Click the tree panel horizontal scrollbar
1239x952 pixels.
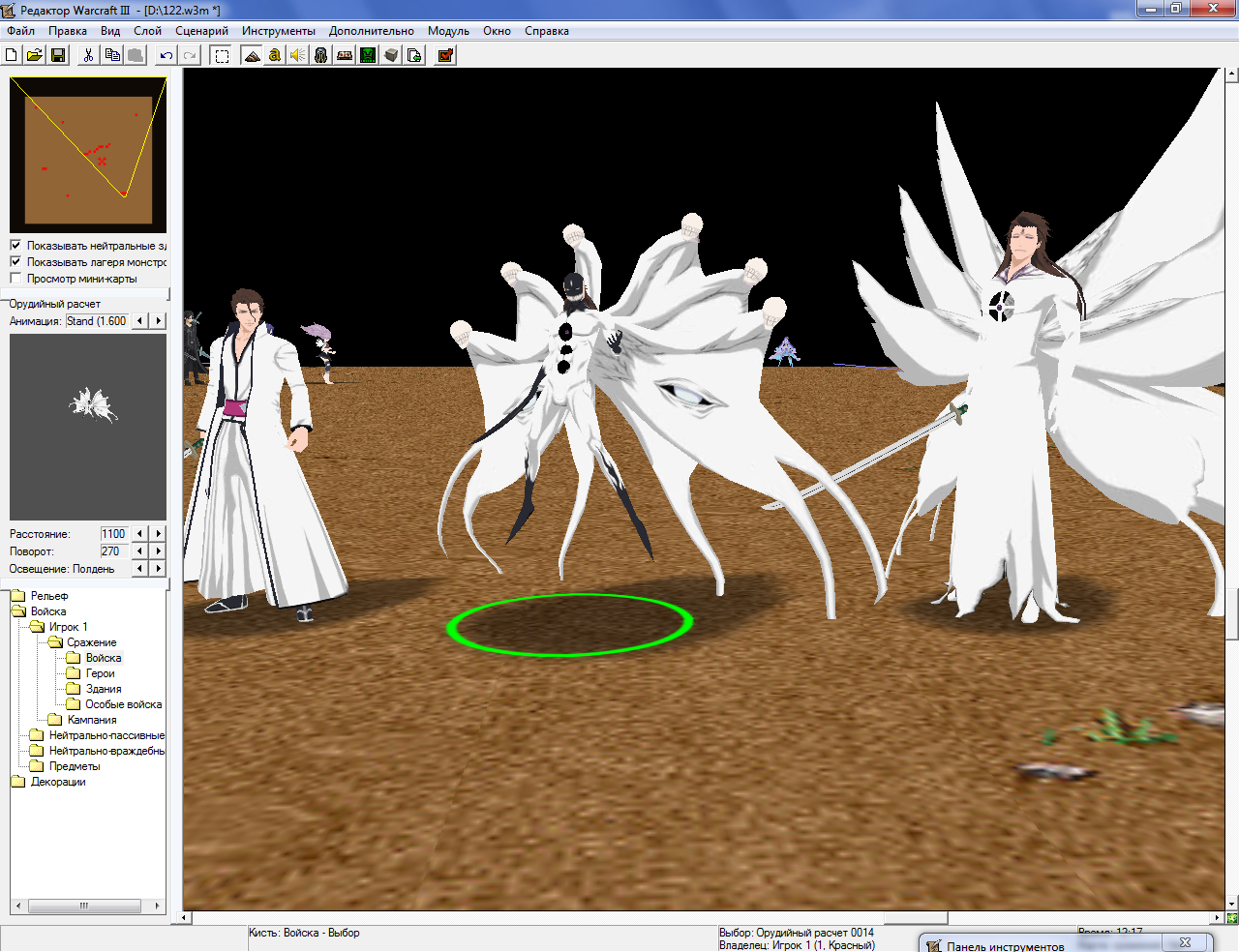pos(87,907)
